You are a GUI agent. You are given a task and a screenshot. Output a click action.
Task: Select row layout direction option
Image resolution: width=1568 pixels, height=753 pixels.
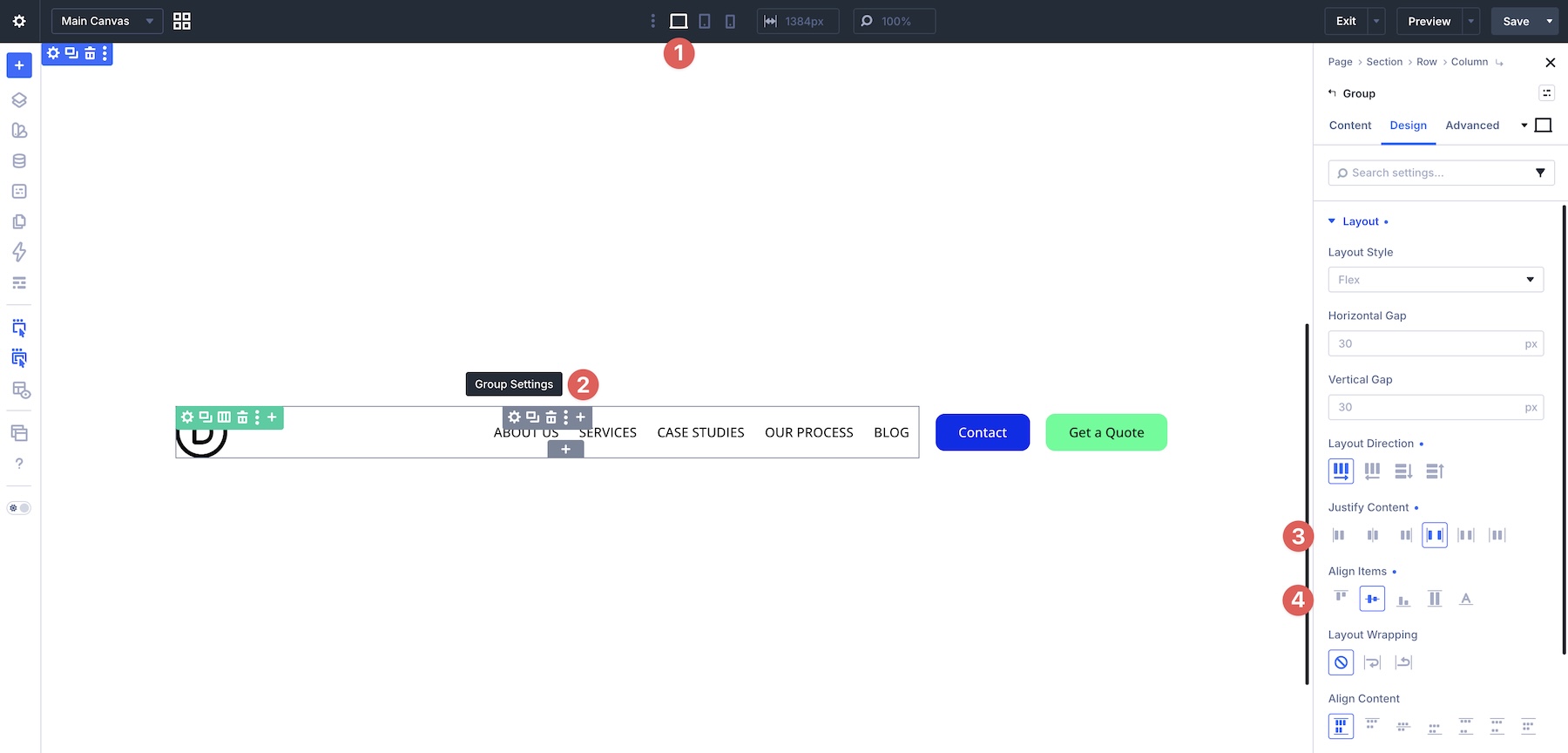click(x=1341, y=471)
